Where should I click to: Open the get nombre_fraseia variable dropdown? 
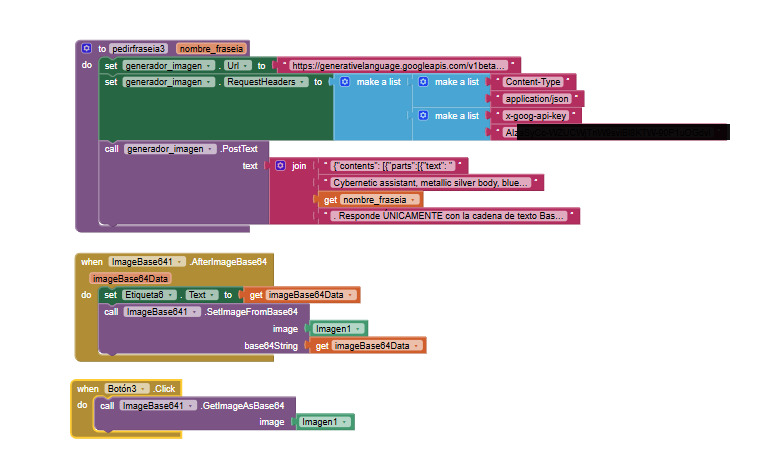[x=415, y=200]
